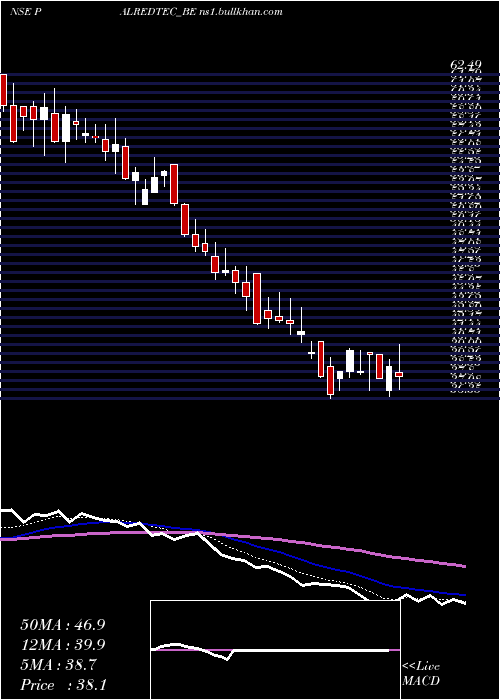Click the "Price : 38.1" readout
This screenshot has width=500, height=700.
point(62,685)
